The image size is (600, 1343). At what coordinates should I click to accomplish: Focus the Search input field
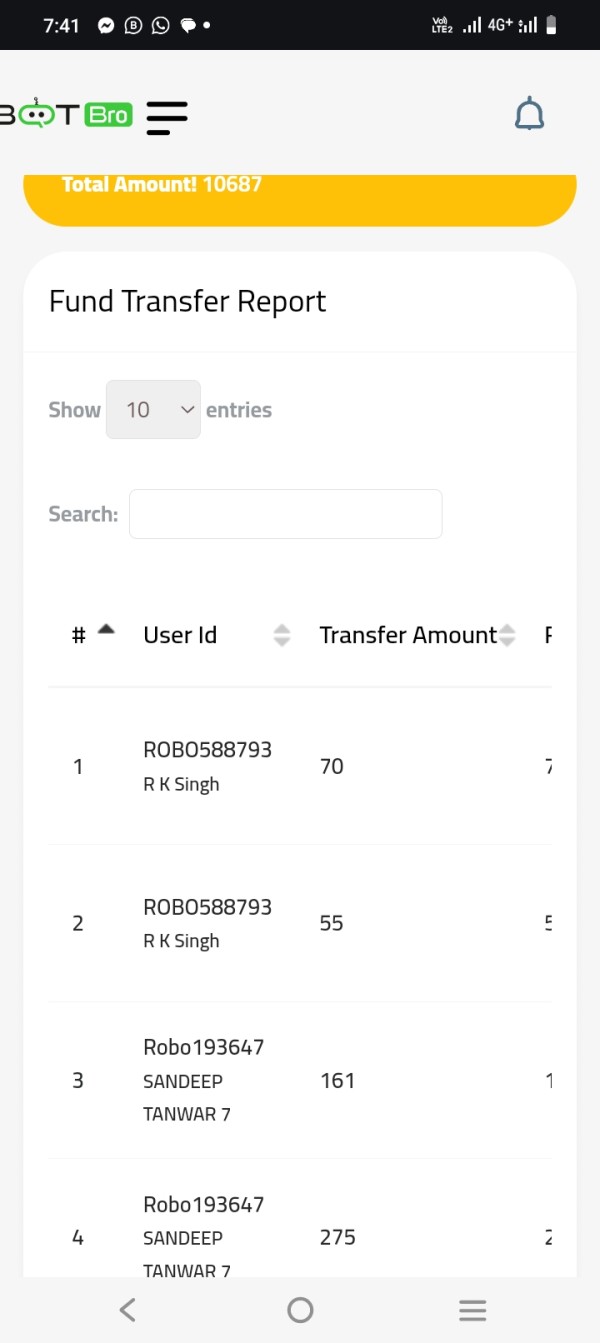(x=285, y=514)
